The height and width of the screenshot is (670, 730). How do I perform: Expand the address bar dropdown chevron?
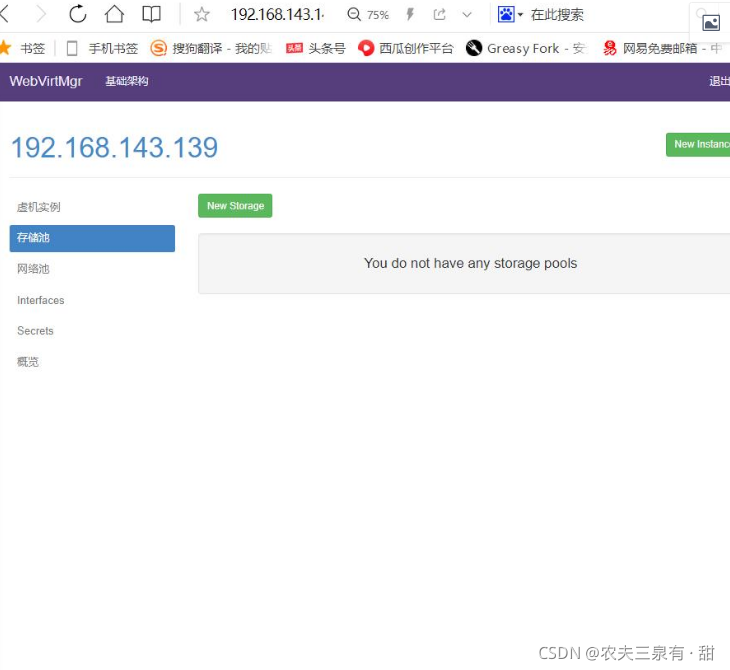(467, 15)
